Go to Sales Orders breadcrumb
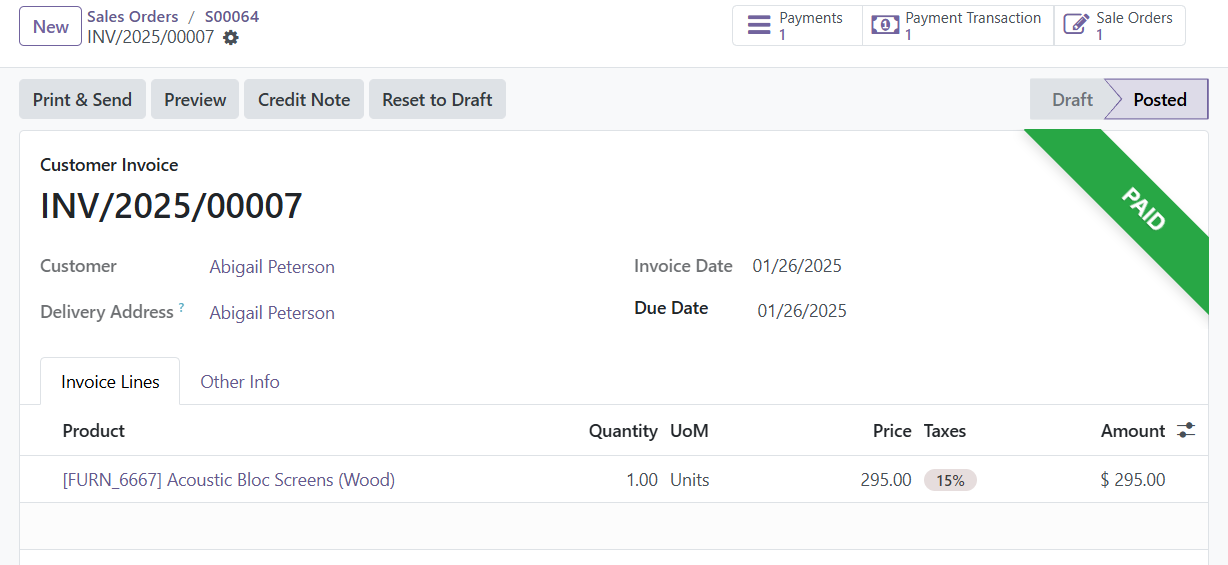 click(x=133, y=16)
